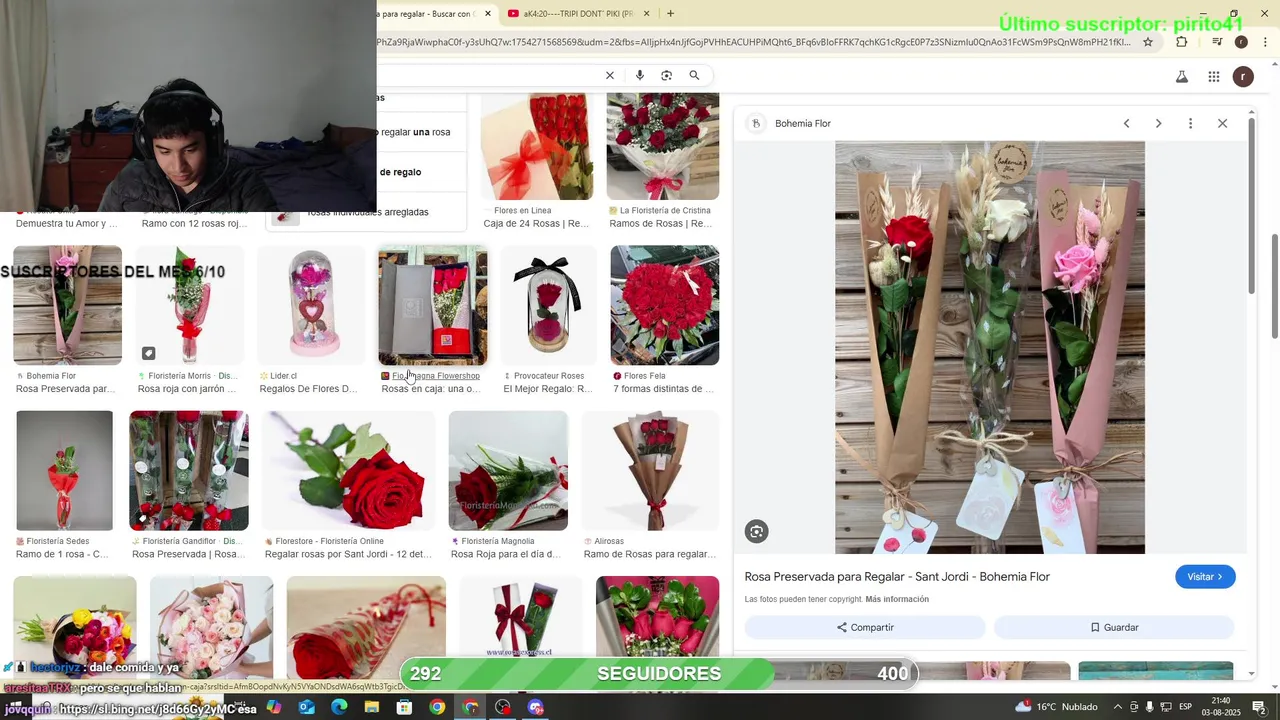Click the Google search input field
Screen dimensions: 1280x720
point(488,76)
